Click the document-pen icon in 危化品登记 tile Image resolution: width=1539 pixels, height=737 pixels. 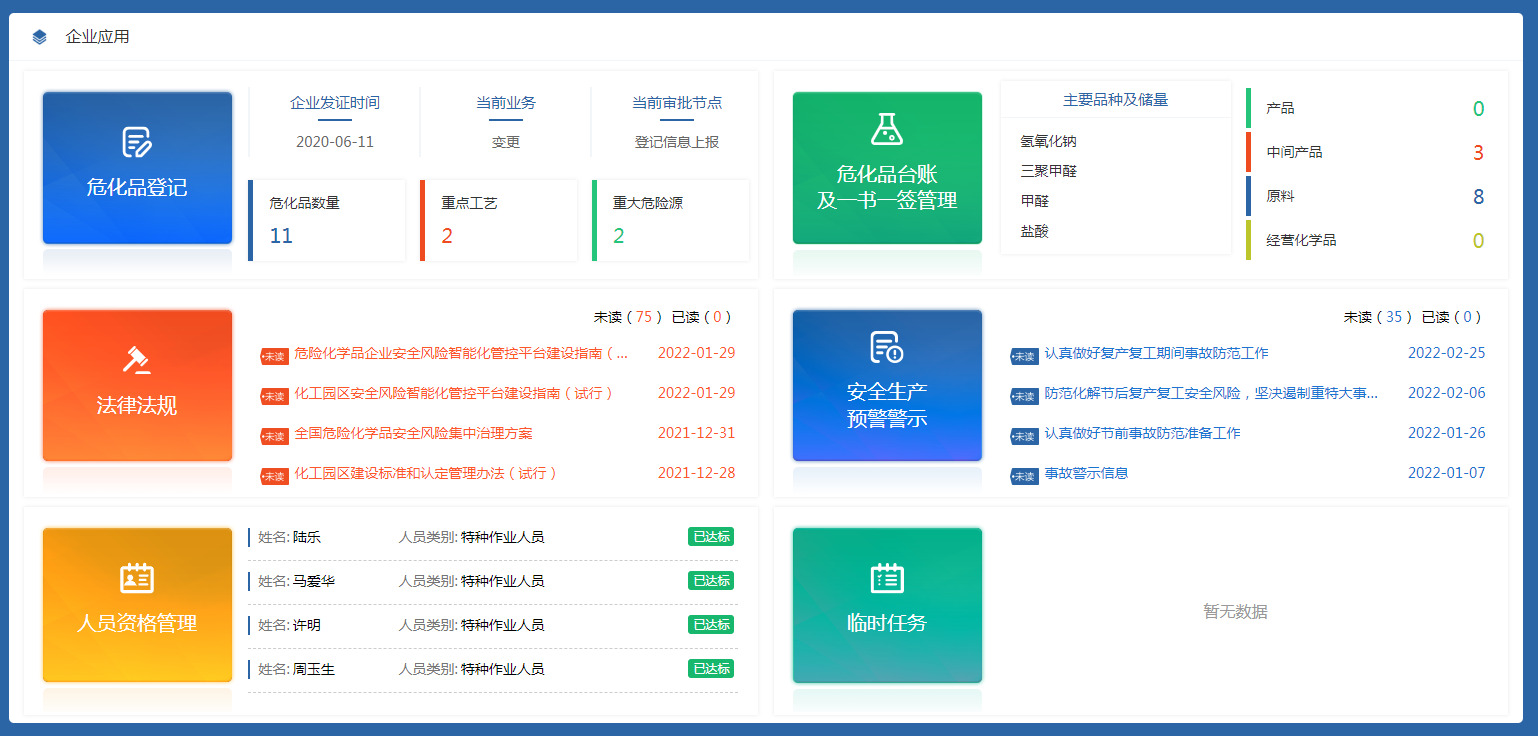click(137, 143)
